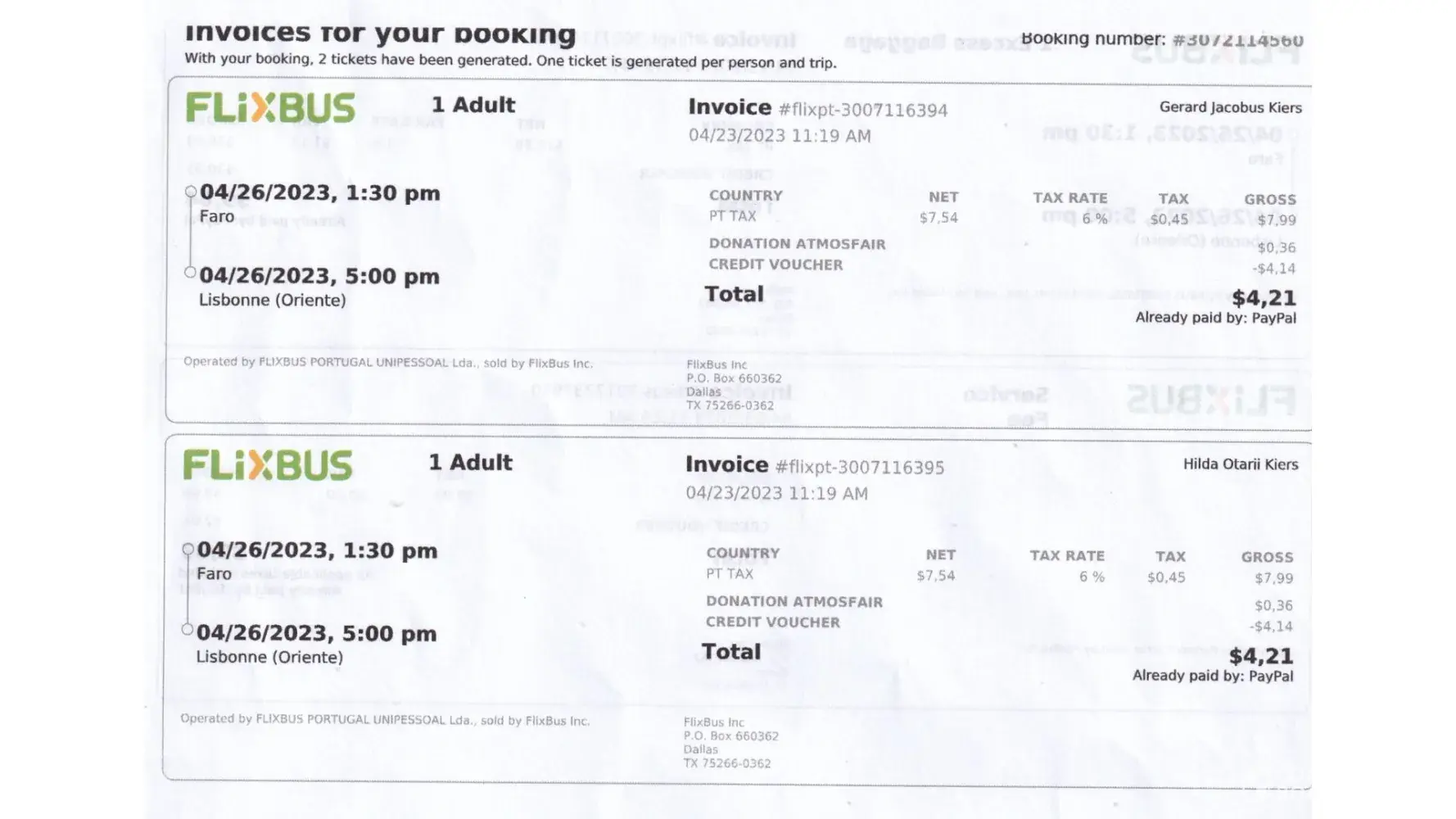This screenshot has height=819, width=1456.
Task: Click the FlixBus logo on the first invoice
Action: pyautogui.click(x=270, y=108)
